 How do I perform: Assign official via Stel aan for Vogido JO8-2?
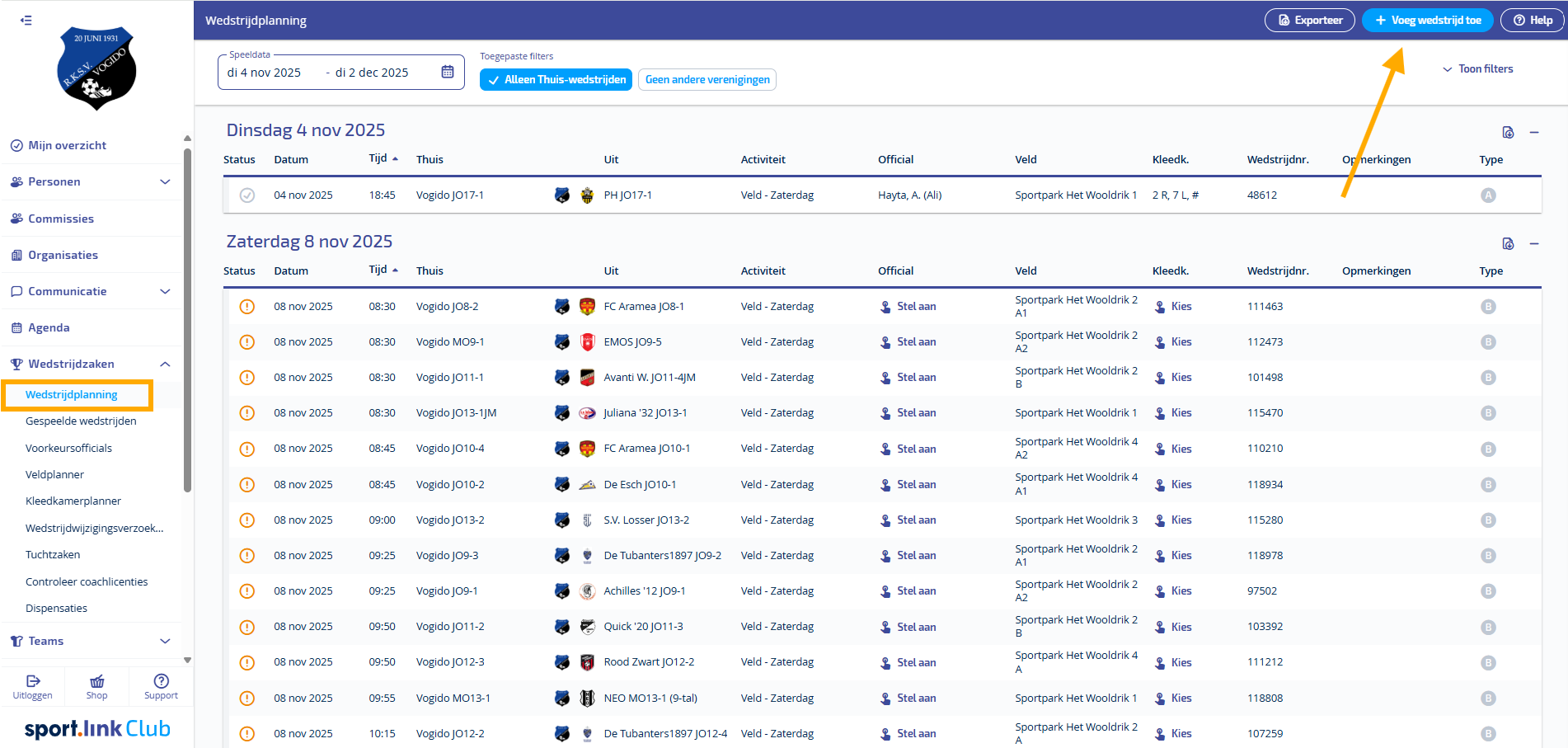908,307
